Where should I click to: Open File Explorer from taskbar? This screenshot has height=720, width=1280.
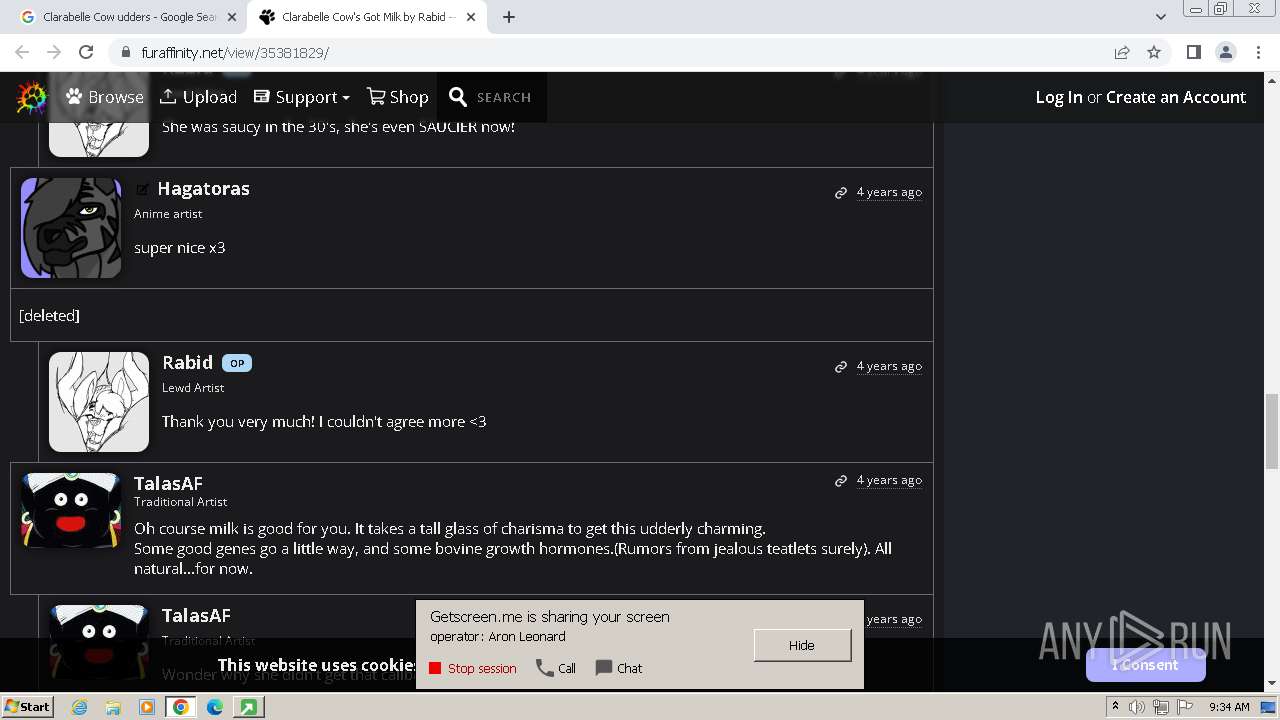point(113,707)
